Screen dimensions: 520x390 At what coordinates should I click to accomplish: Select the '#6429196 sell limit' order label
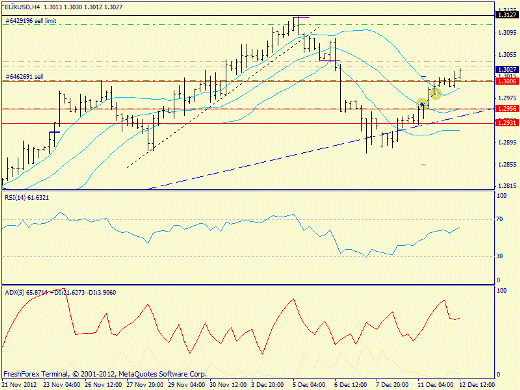click(x=31, y=21)
